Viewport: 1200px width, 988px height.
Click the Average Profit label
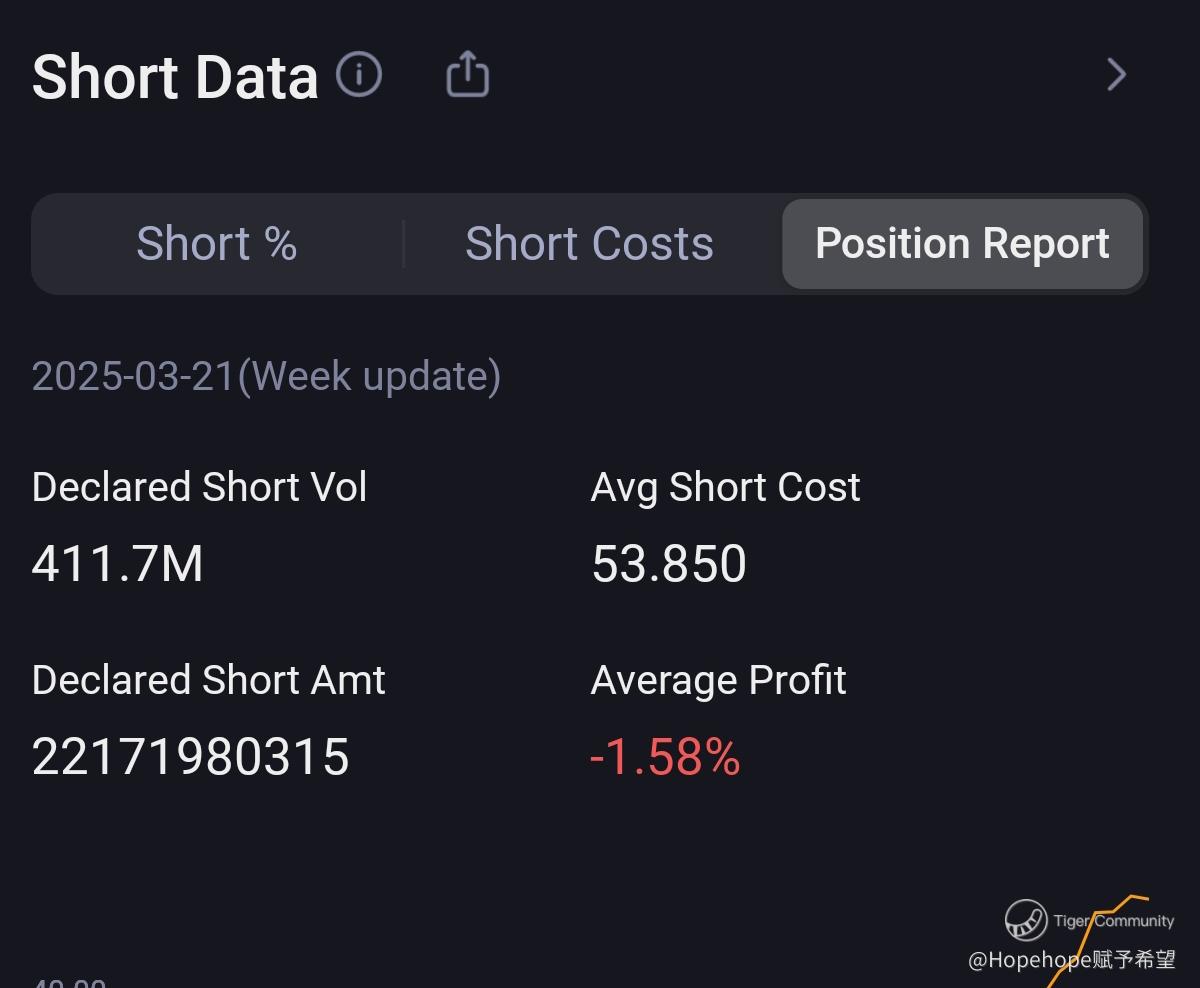pos(718,681)
